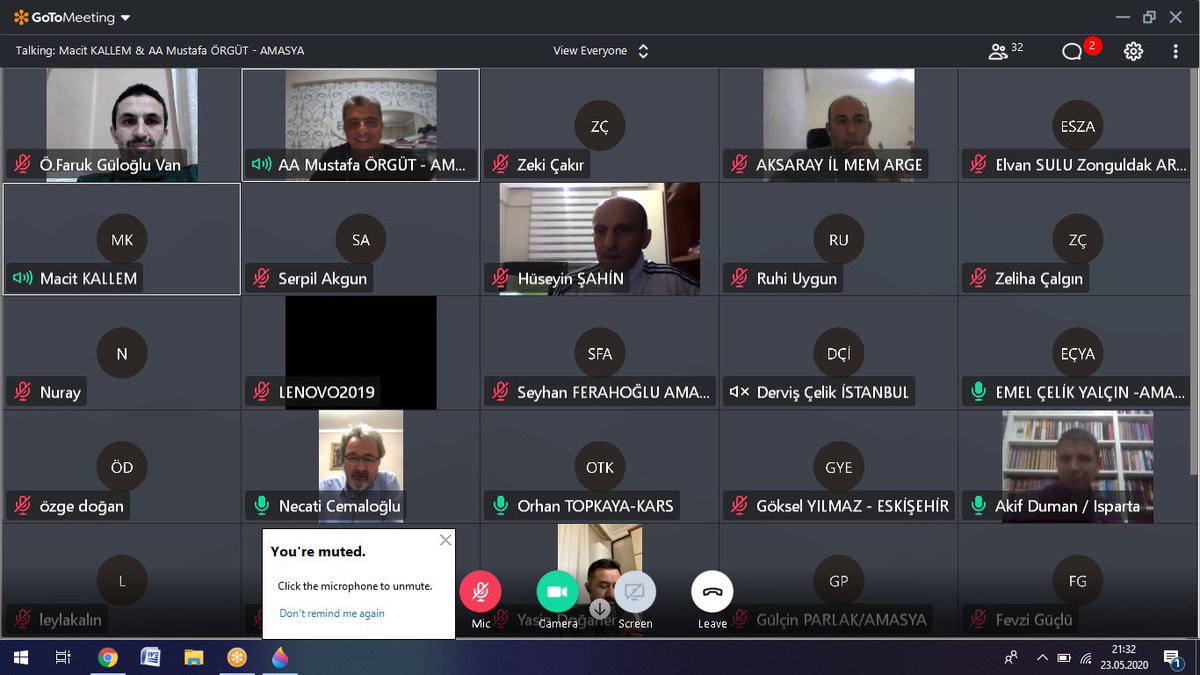Click the muted mic icon next to Nuray
Screen dimensions: 1200x675
(x=23, y=392)
